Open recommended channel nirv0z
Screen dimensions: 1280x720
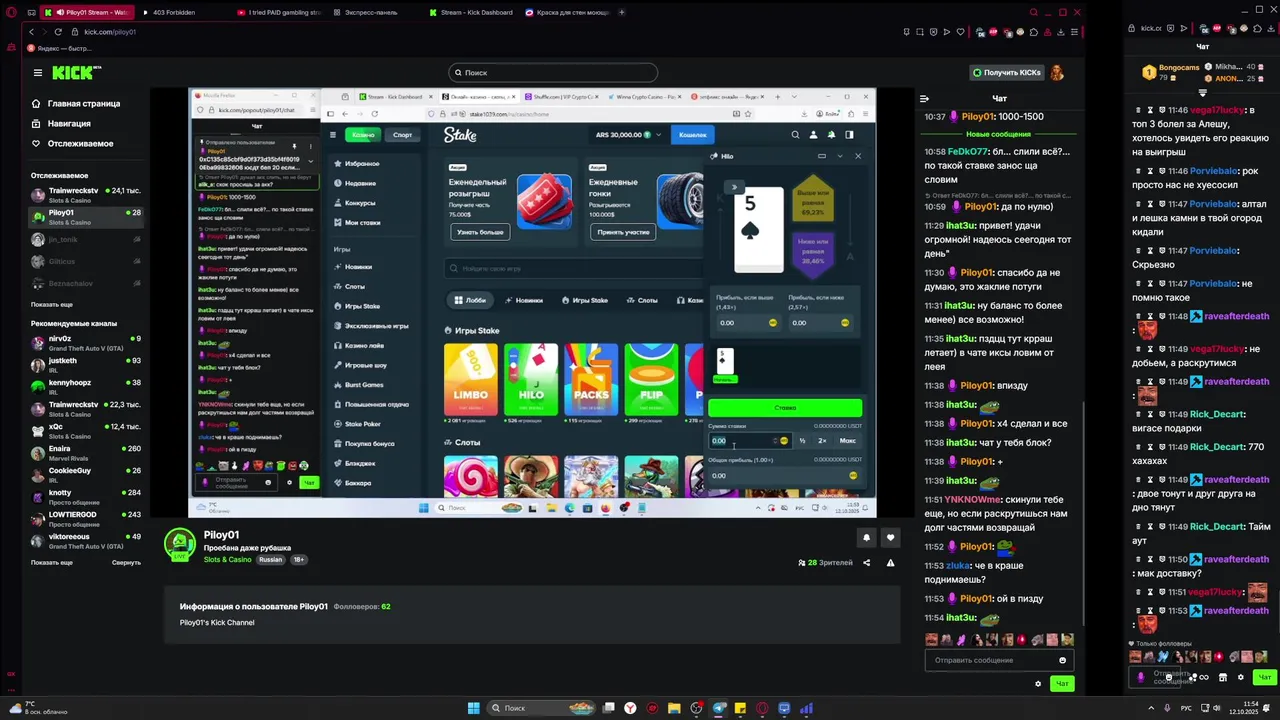[86, 342]
